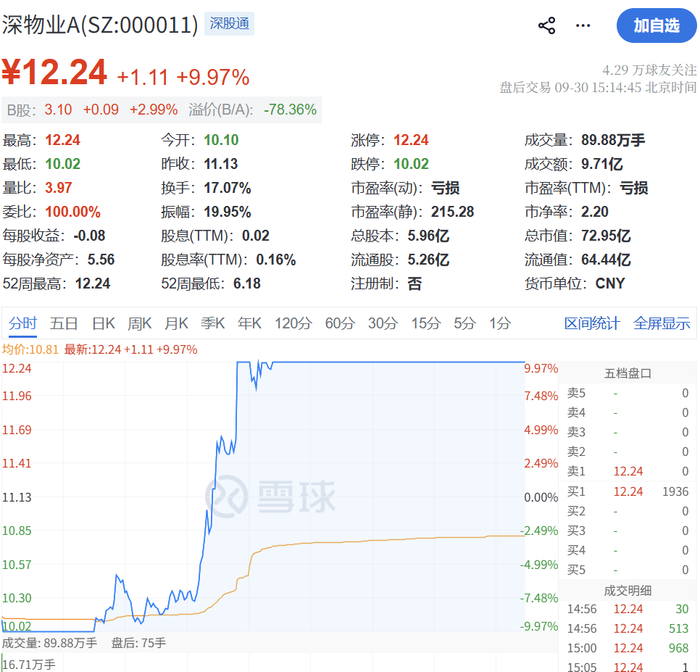Select the 季K chart tab
The image size is (700, 672).
212,323
